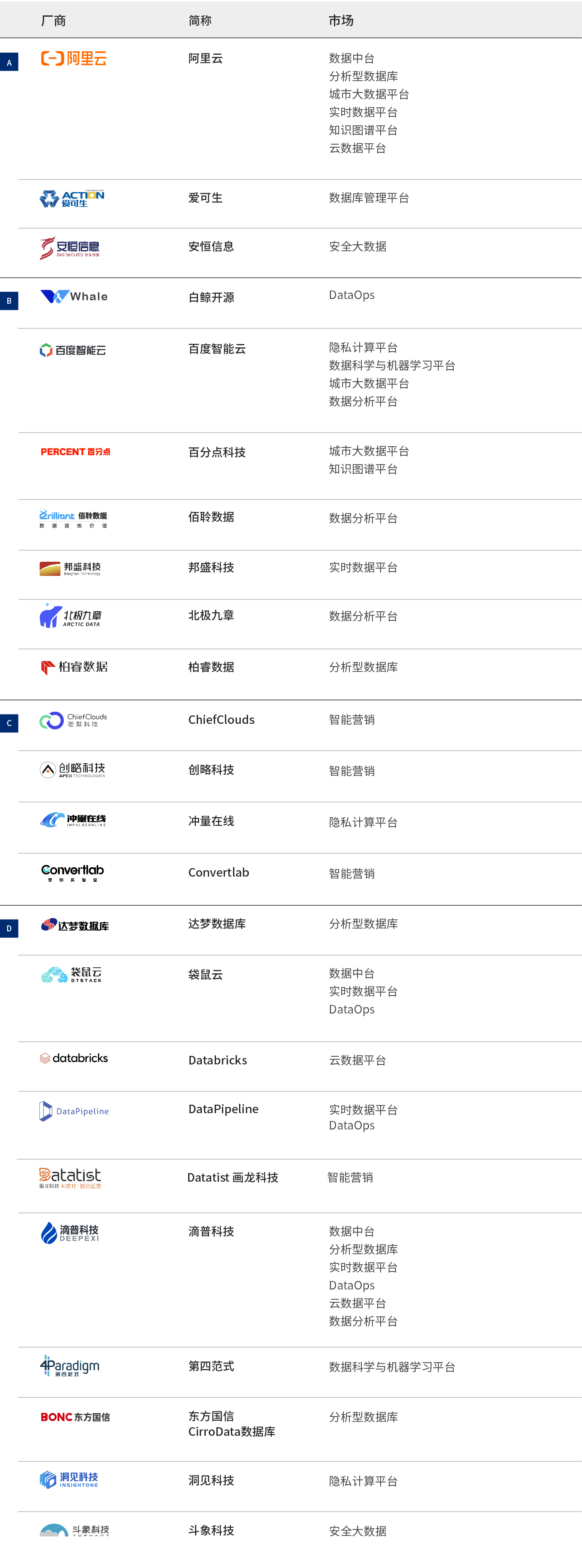
Task: Jump to the letter A section marker
Action: point(9,63)
